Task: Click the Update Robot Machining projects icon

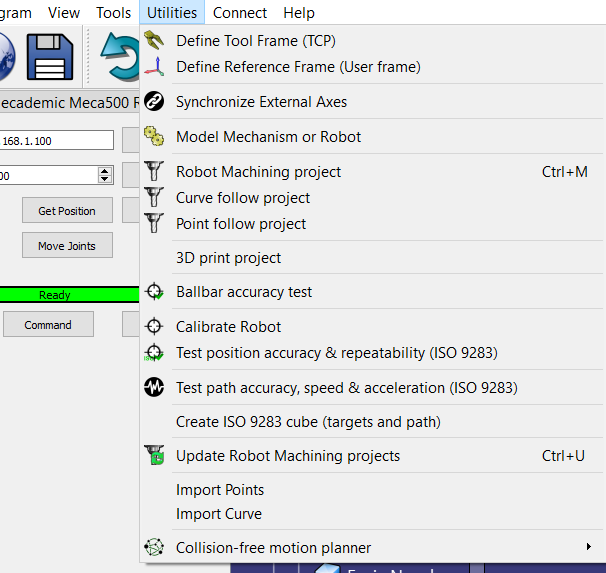Action: [154, 456]
